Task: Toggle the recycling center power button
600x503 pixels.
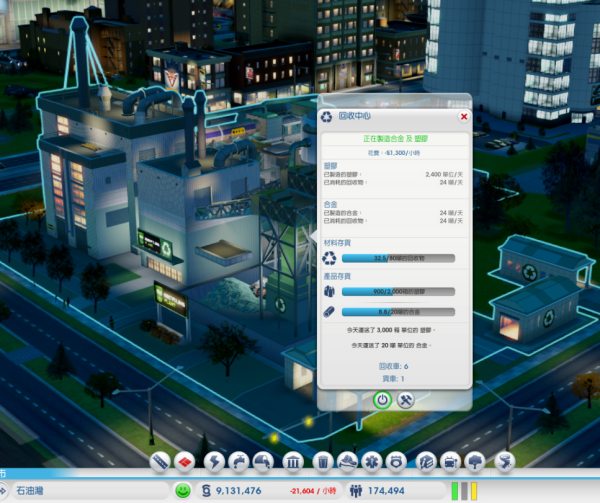Action: [x=382, y=400]
